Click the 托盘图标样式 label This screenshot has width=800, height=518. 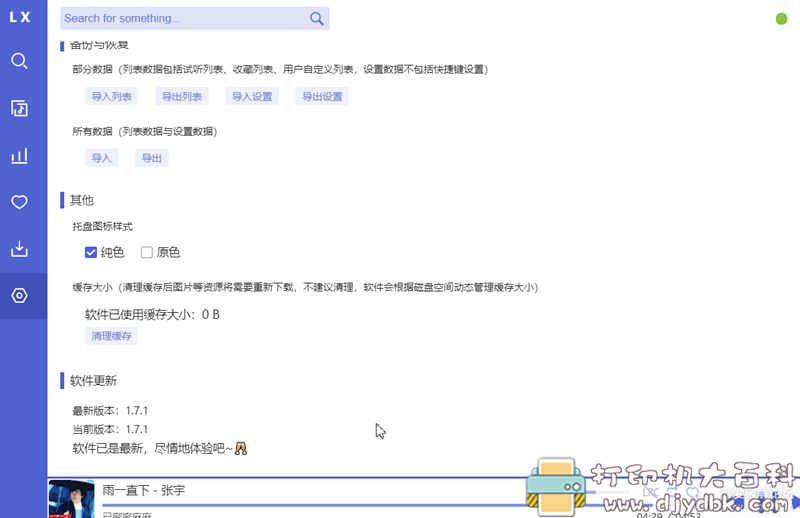[x=103, y=227]
